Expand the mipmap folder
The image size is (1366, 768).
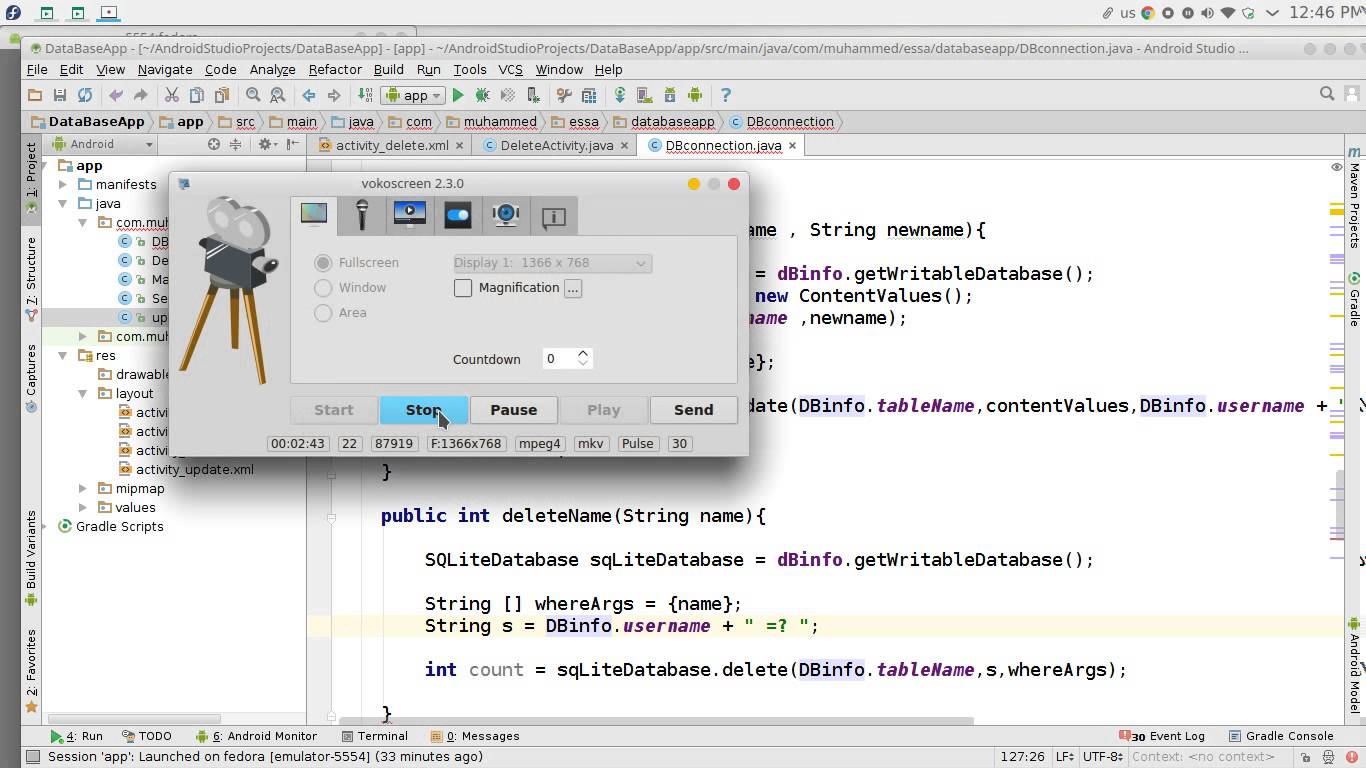(83, 489)
